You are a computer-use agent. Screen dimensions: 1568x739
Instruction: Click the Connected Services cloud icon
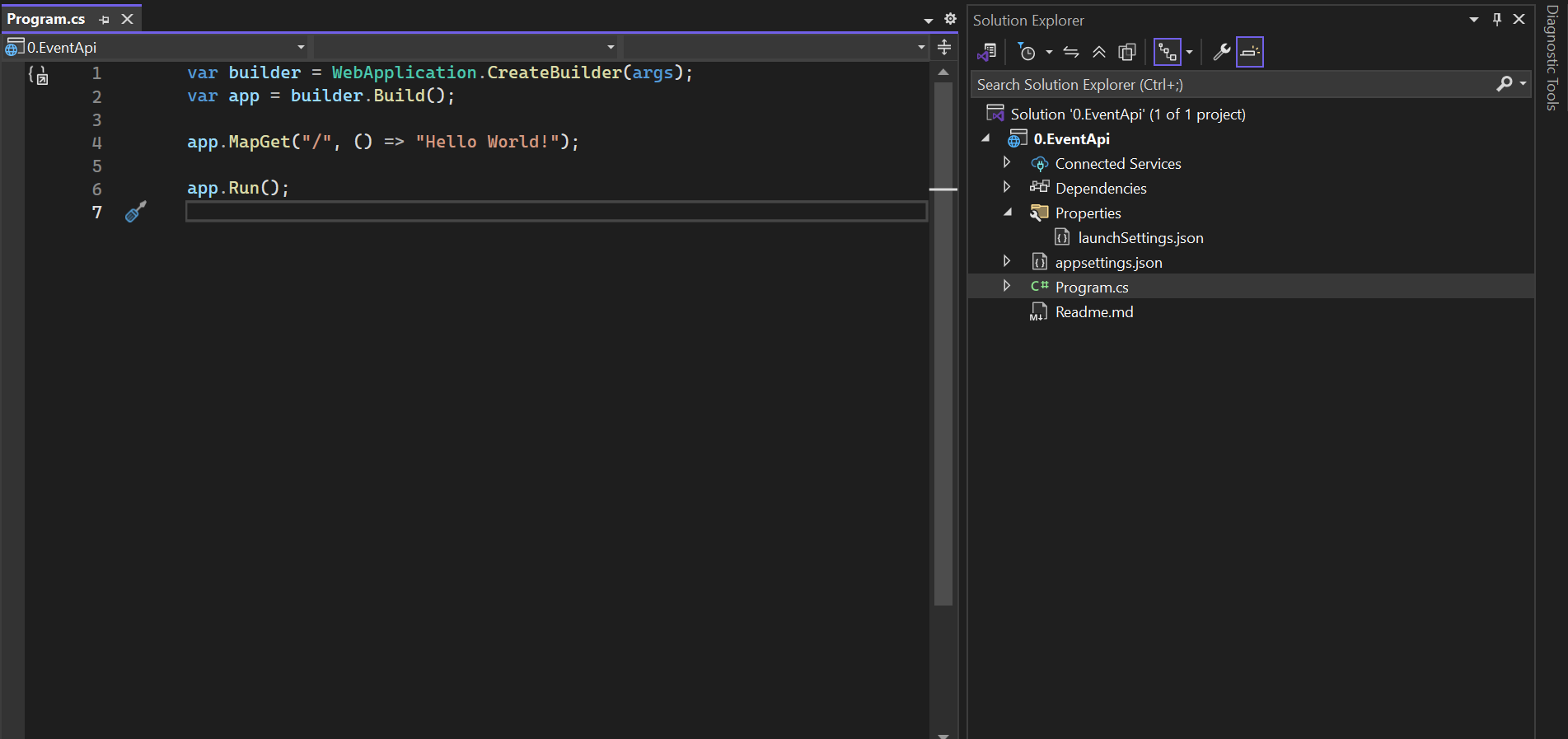[1039, 163]
